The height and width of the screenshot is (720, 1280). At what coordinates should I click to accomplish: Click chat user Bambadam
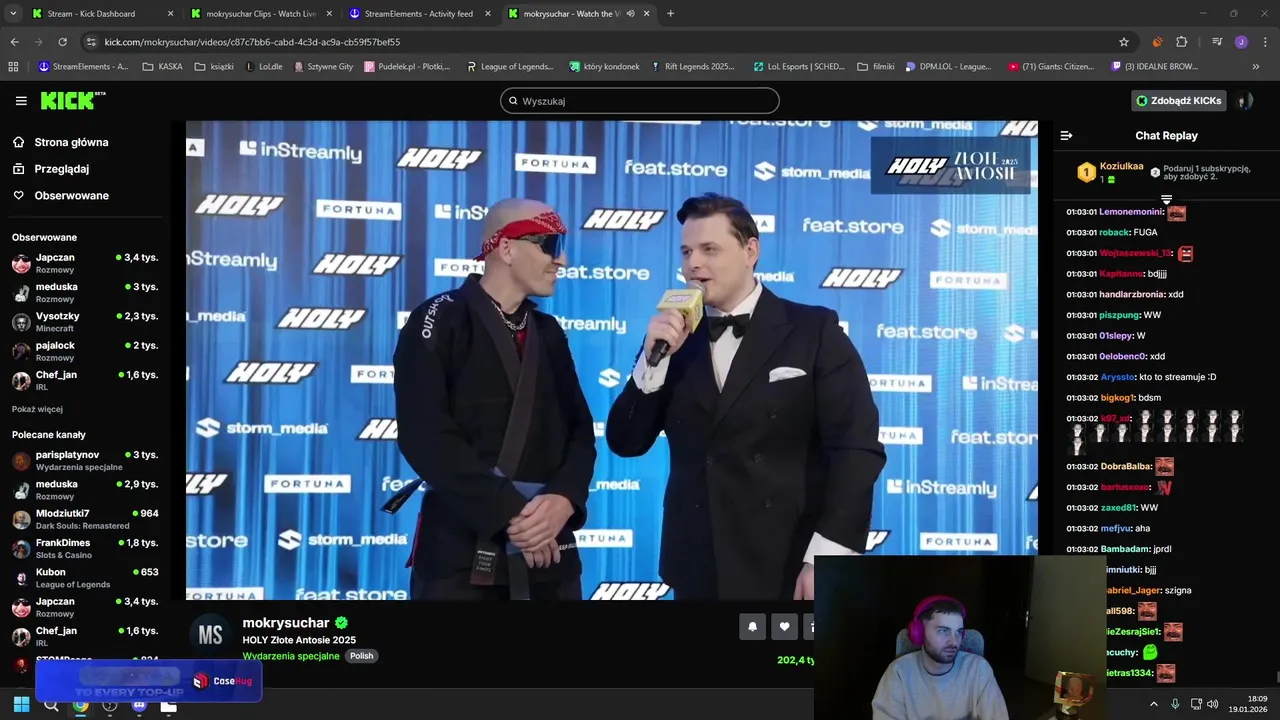1124,549
